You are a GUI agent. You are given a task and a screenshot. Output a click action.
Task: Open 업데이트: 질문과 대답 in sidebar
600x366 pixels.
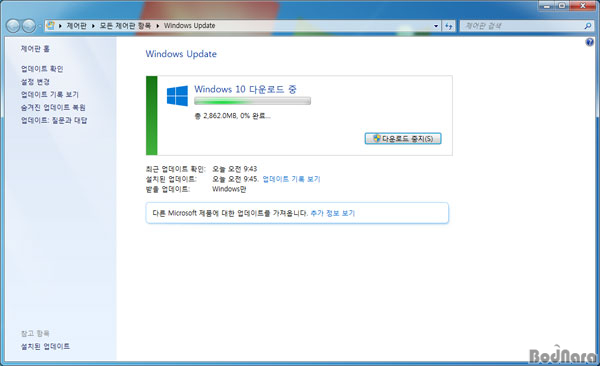pos(54,120)
